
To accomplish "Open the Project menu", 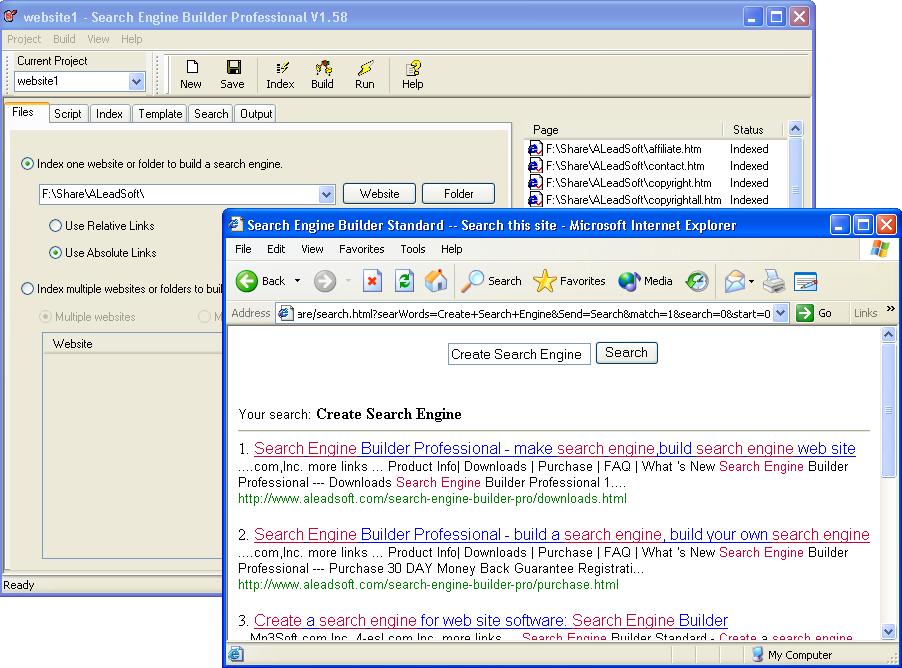I will click(24, 39).
